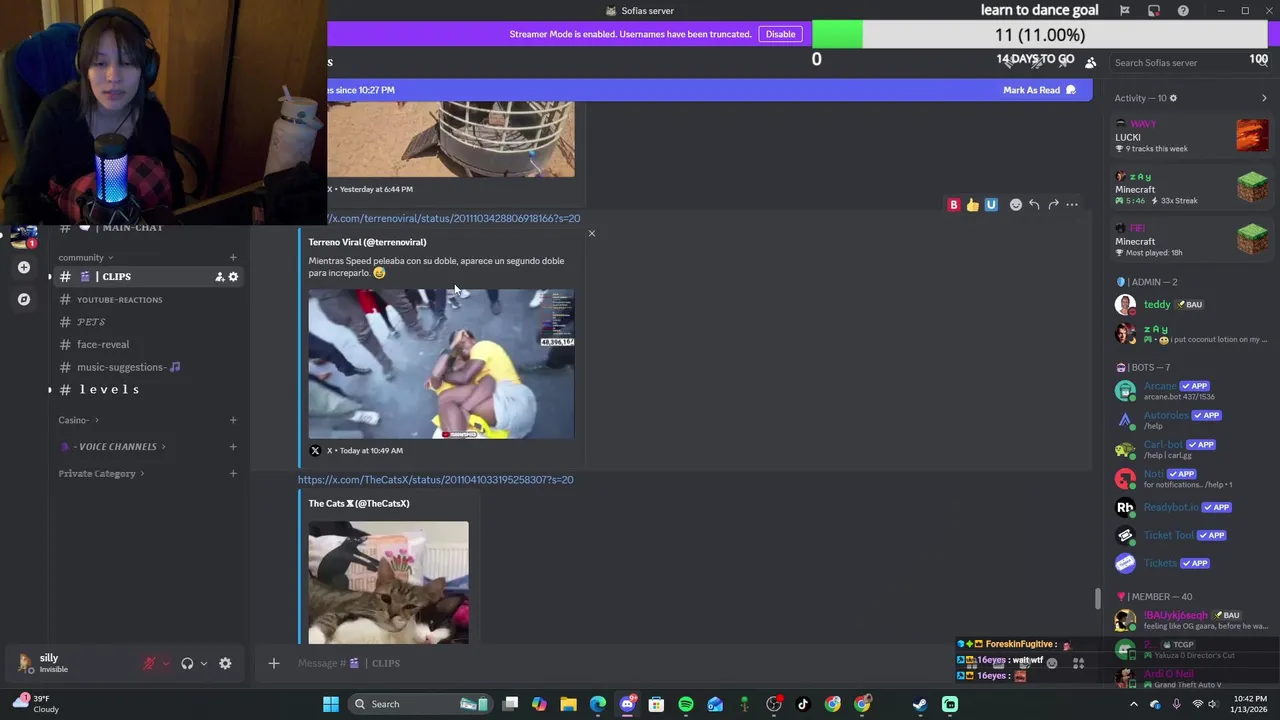Open the music-suggestions channel
This screenshot has width=1280, height=720.
click(x=148, y=367)
